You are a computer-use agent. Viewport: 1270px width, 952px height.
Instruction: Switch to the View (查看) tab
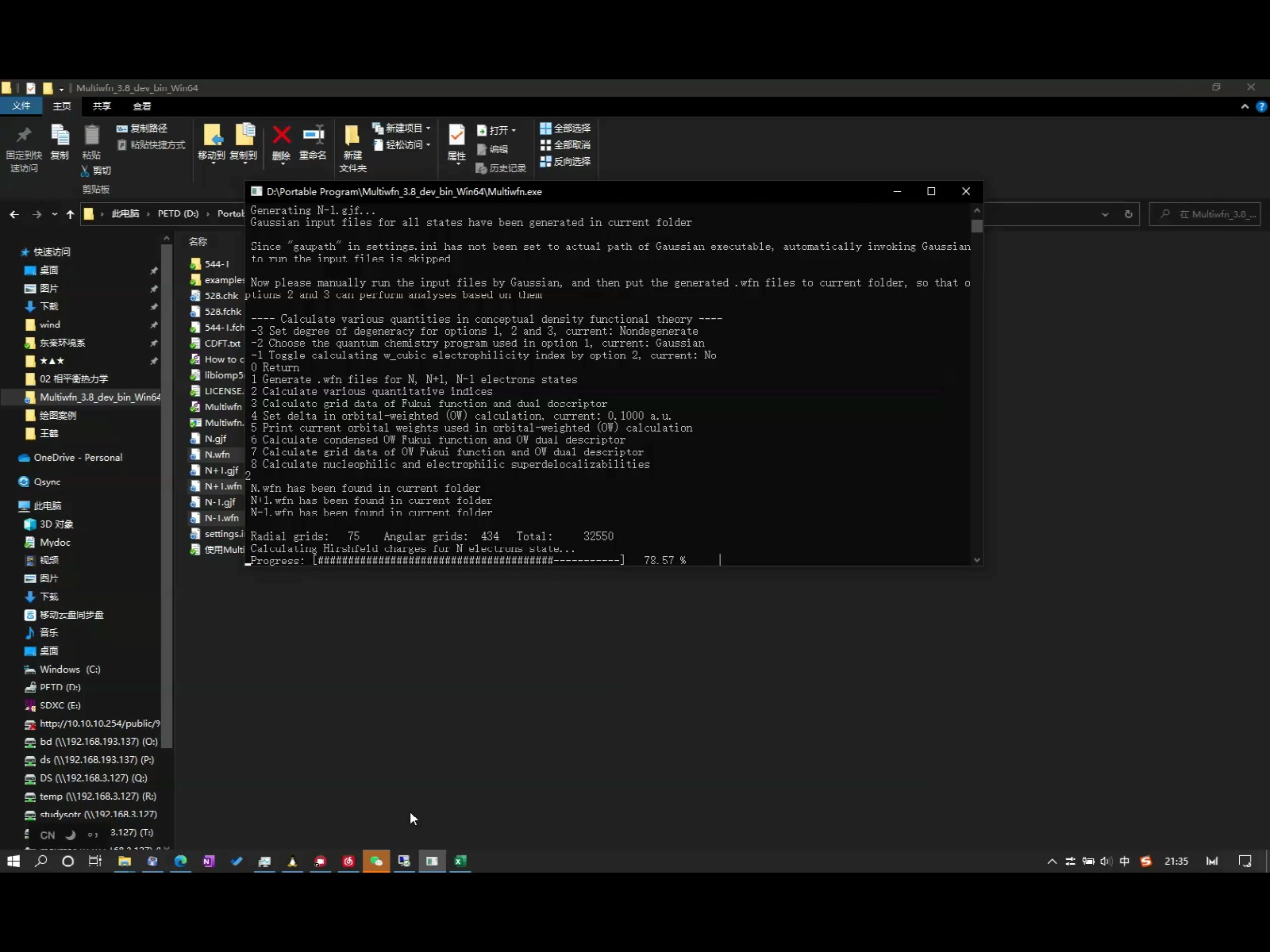[x=142, y=106]
